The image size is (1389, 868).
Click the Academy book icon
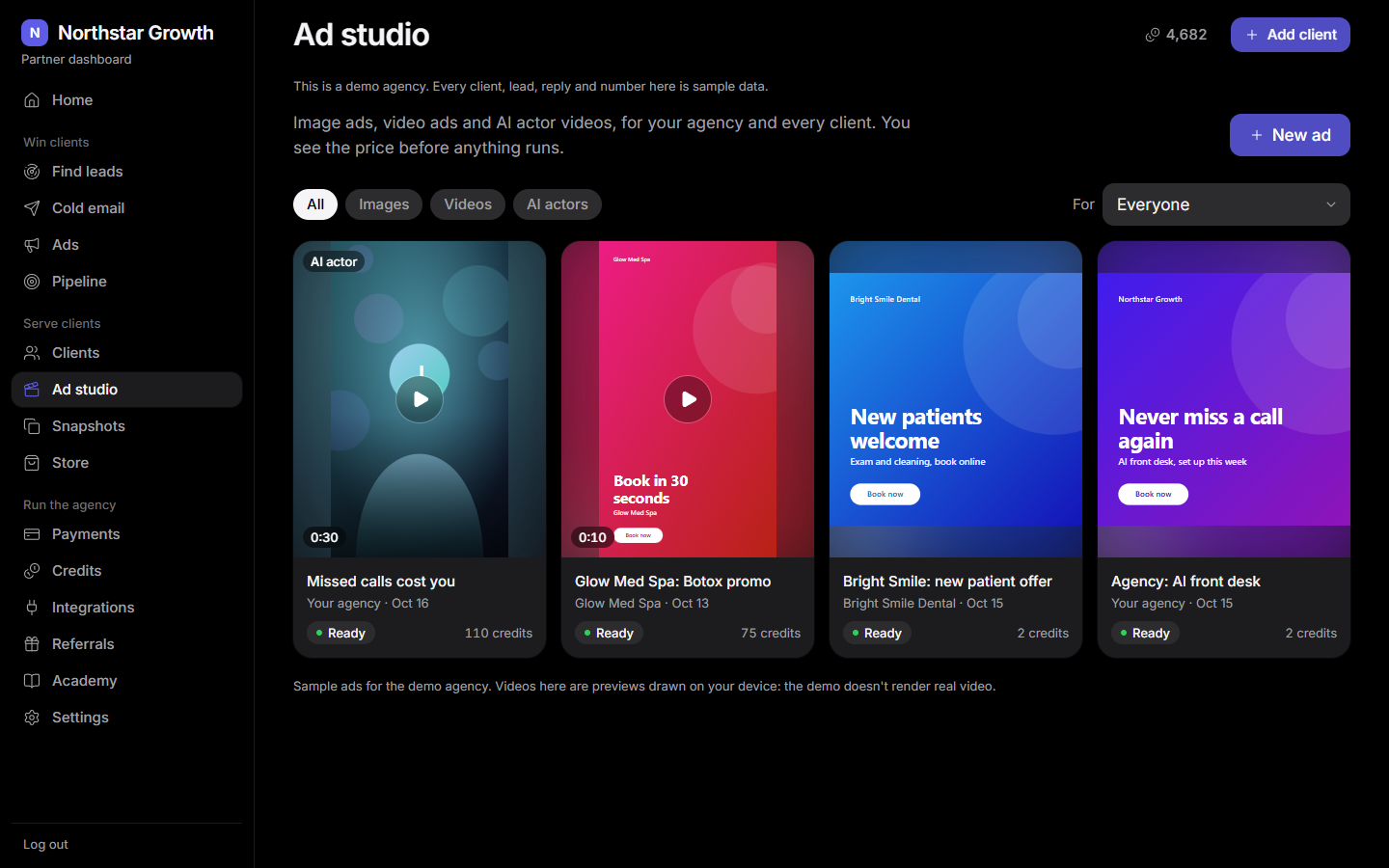[x=32, y=681]
